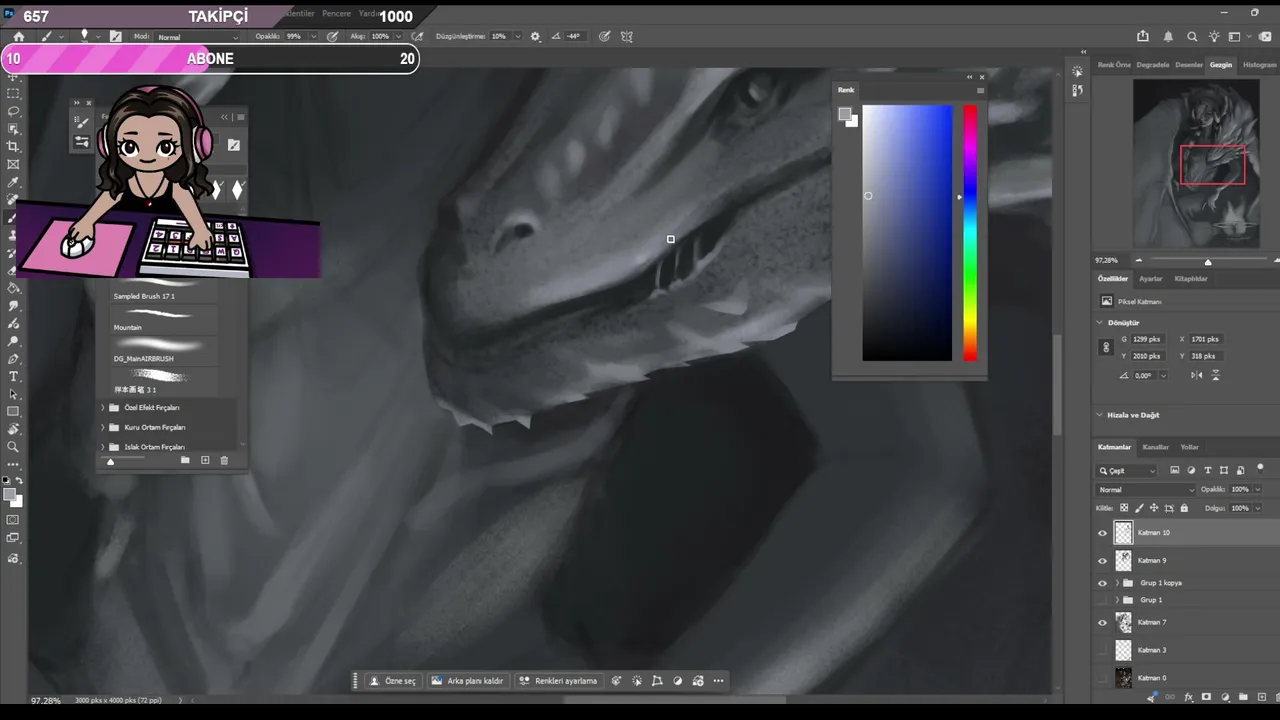This screenshot has height=720, width=1280.
Task: Add a layer style with the fx icon
Action: (x=1188, y=697)
